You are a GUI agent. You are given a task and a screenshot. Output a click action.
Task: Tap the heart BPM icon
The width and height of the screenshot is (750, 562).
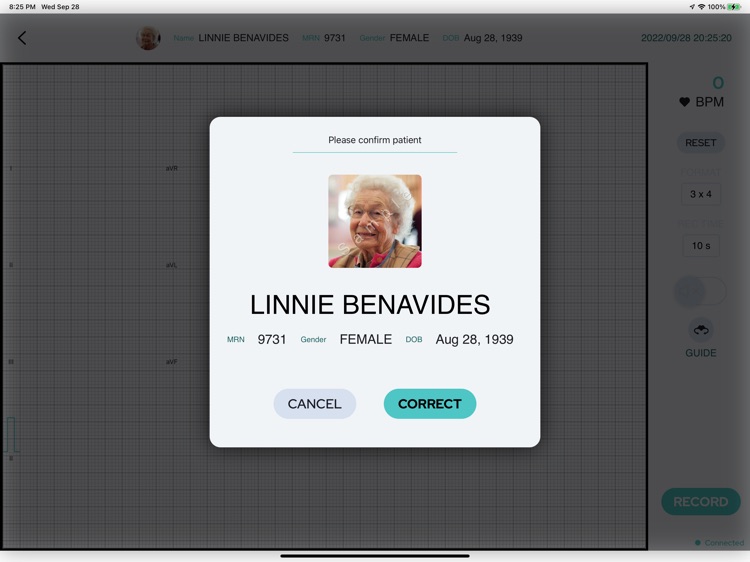(x=684, y=102)
